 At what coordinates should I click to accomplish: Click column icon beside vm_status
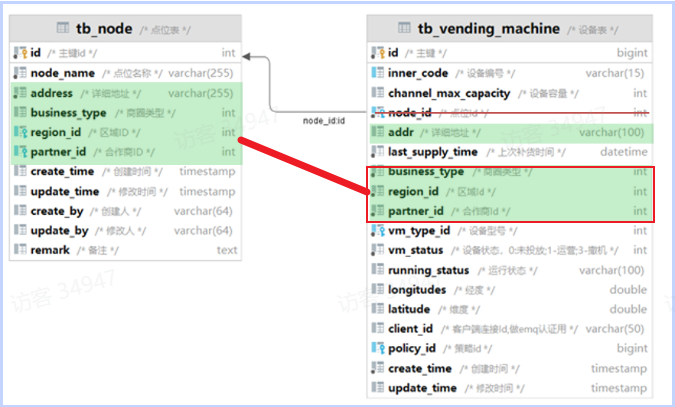click(x=378, y=250)
